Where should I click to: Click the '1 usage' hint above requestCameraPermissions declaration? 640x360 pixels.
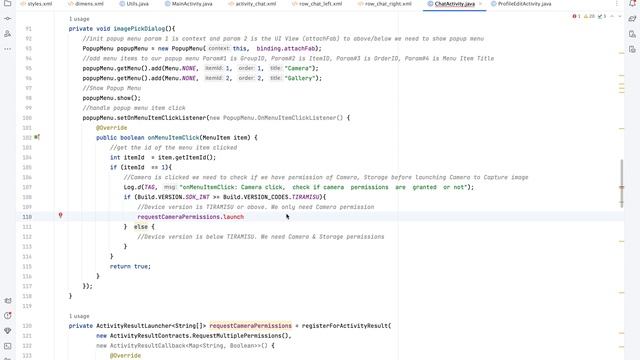pyautogui.click(x=79, y=316)
